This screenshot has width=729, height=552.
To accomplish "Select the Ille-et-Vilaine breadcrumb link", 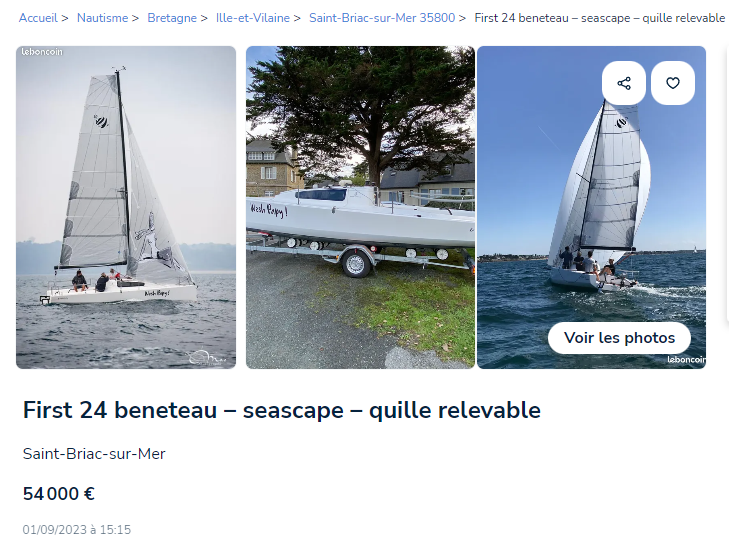I will click(252, 18).
